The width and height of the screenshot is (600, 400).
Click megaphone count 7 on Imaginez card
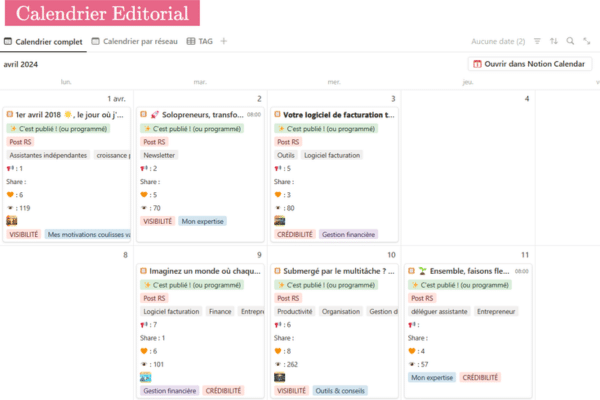(x=148, y=325)
